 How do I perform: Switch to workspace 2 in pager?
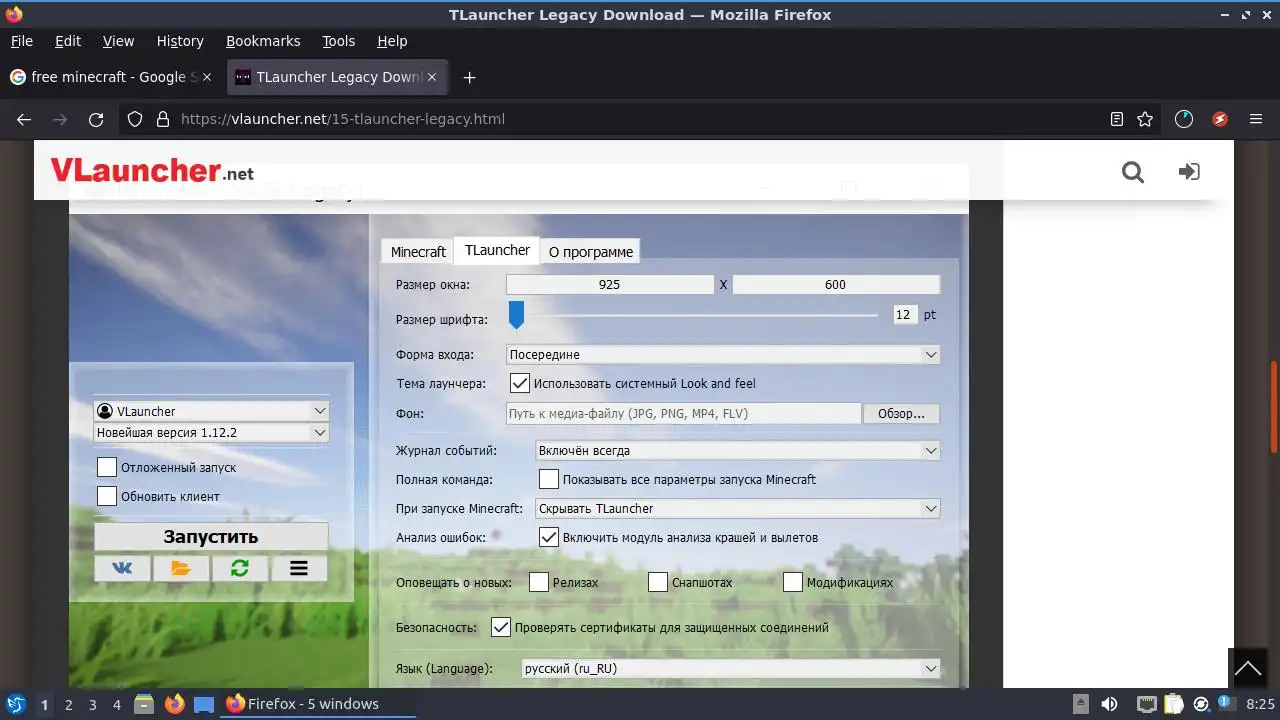coord(68,704)
